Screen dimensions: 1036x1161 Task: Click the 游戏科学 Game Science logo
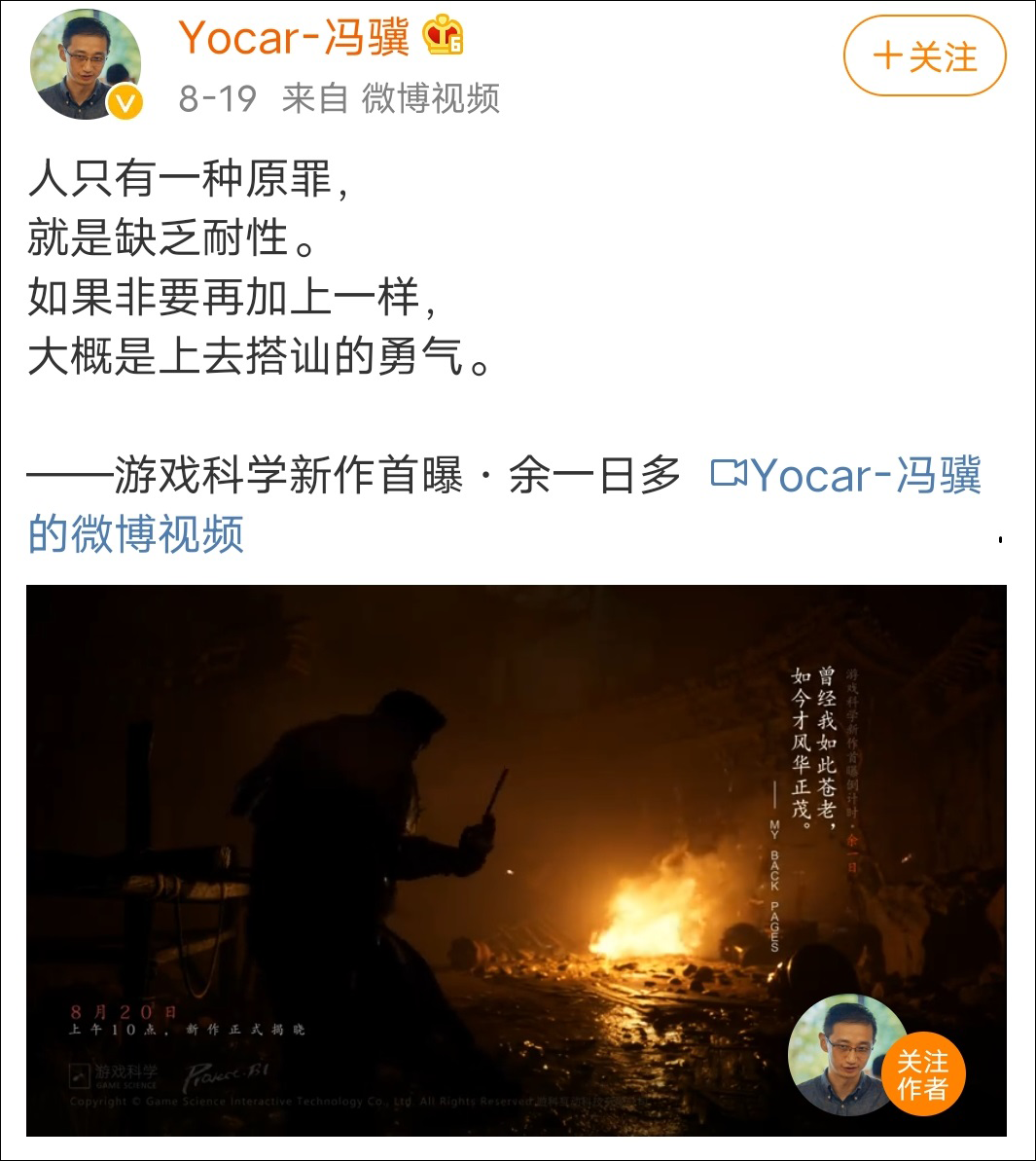point(113,1076)
